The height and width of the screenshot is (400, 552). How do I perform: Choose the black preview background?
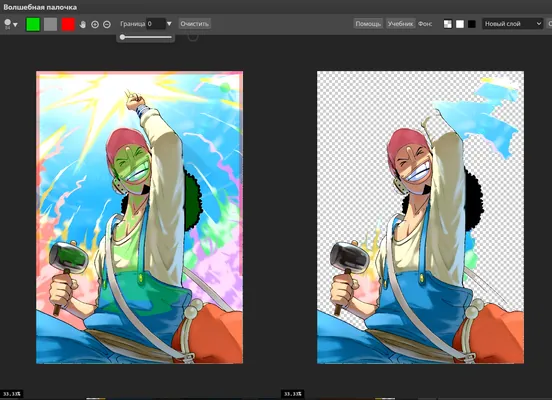tap(472, 24)
